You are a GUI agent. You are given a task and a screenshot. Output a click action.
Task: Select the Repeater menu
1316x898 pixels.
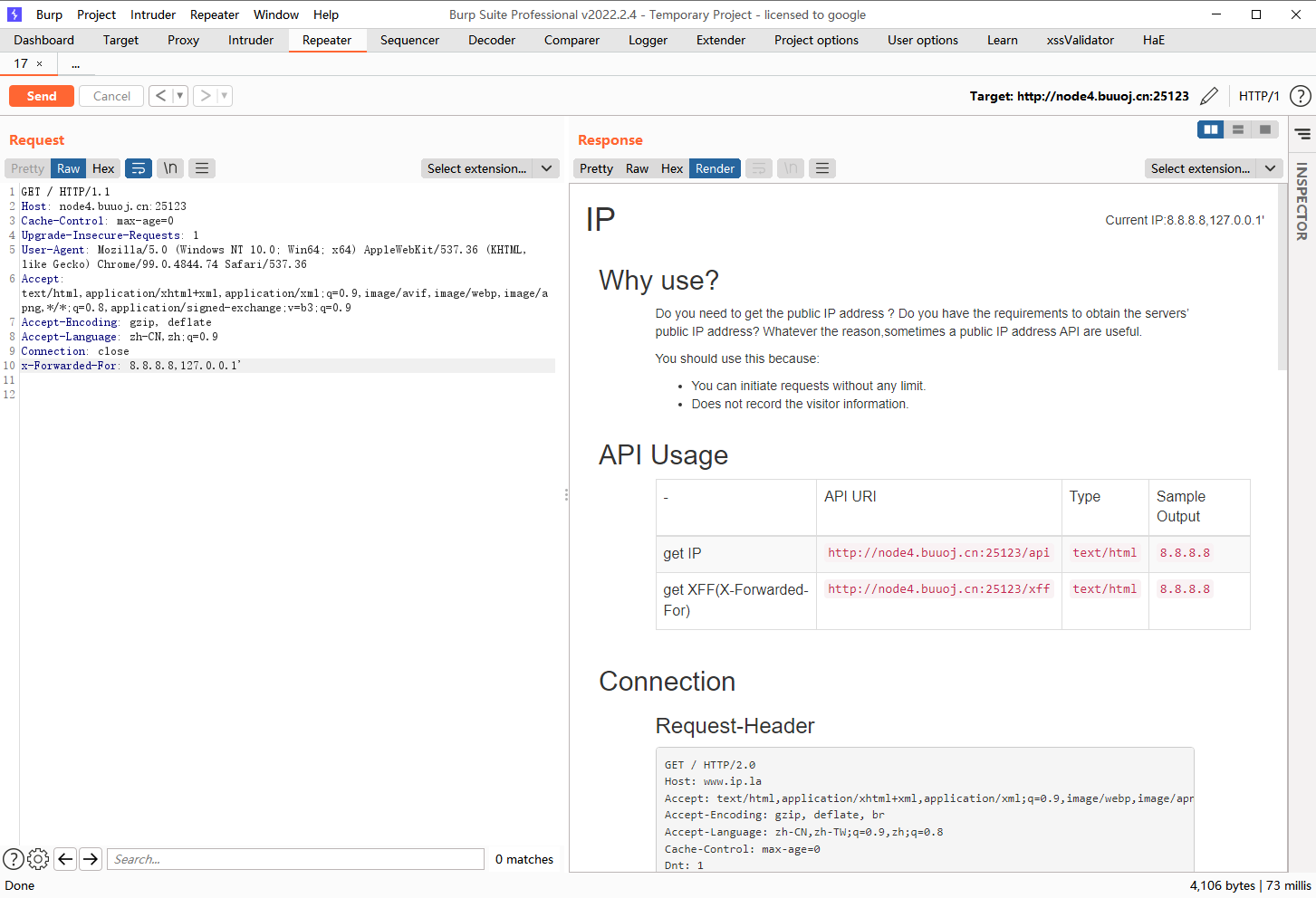pyautogui.click(x=215, y=14)
